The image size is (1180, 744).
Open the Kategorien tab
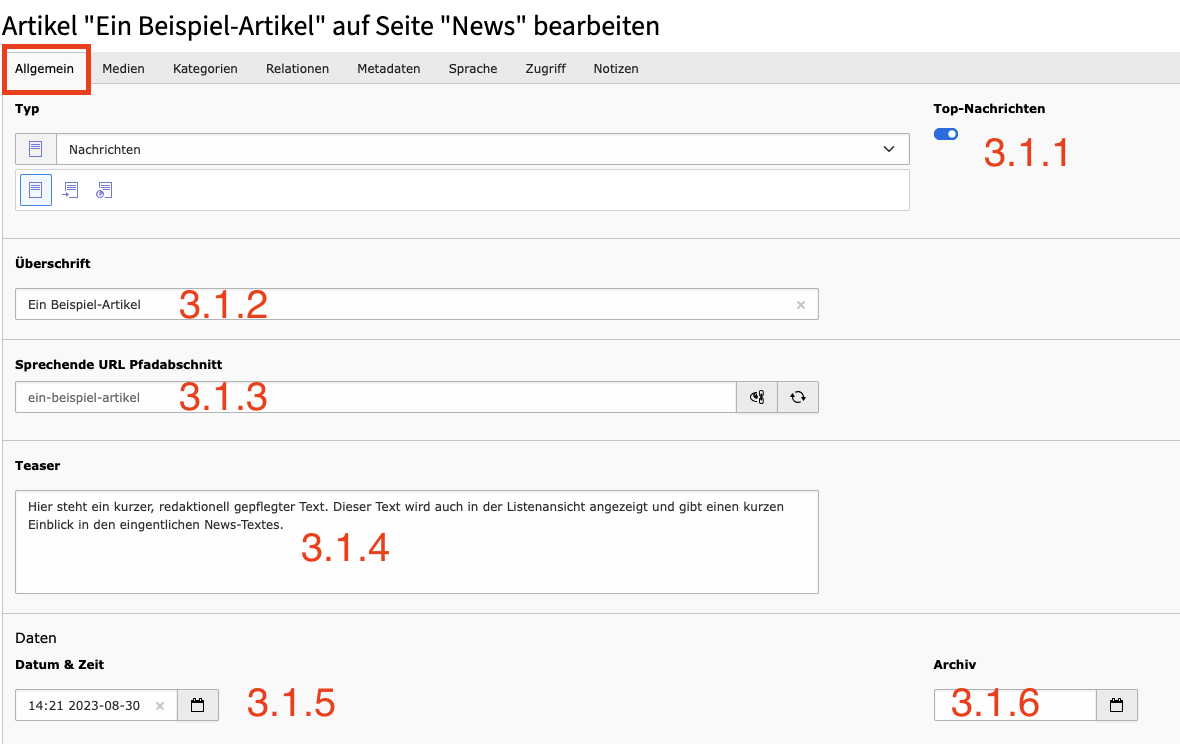pos(205,69)
